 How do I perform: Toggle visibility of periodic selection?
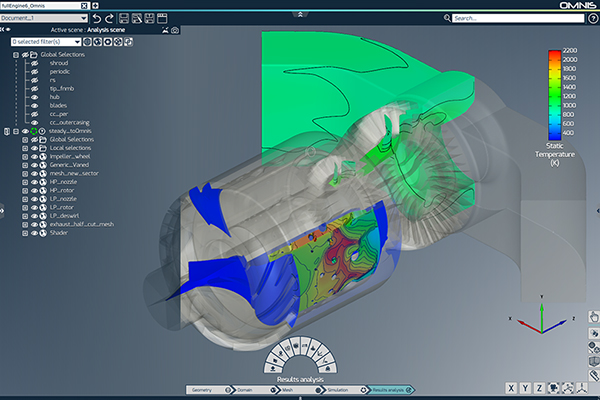[34, 72]
